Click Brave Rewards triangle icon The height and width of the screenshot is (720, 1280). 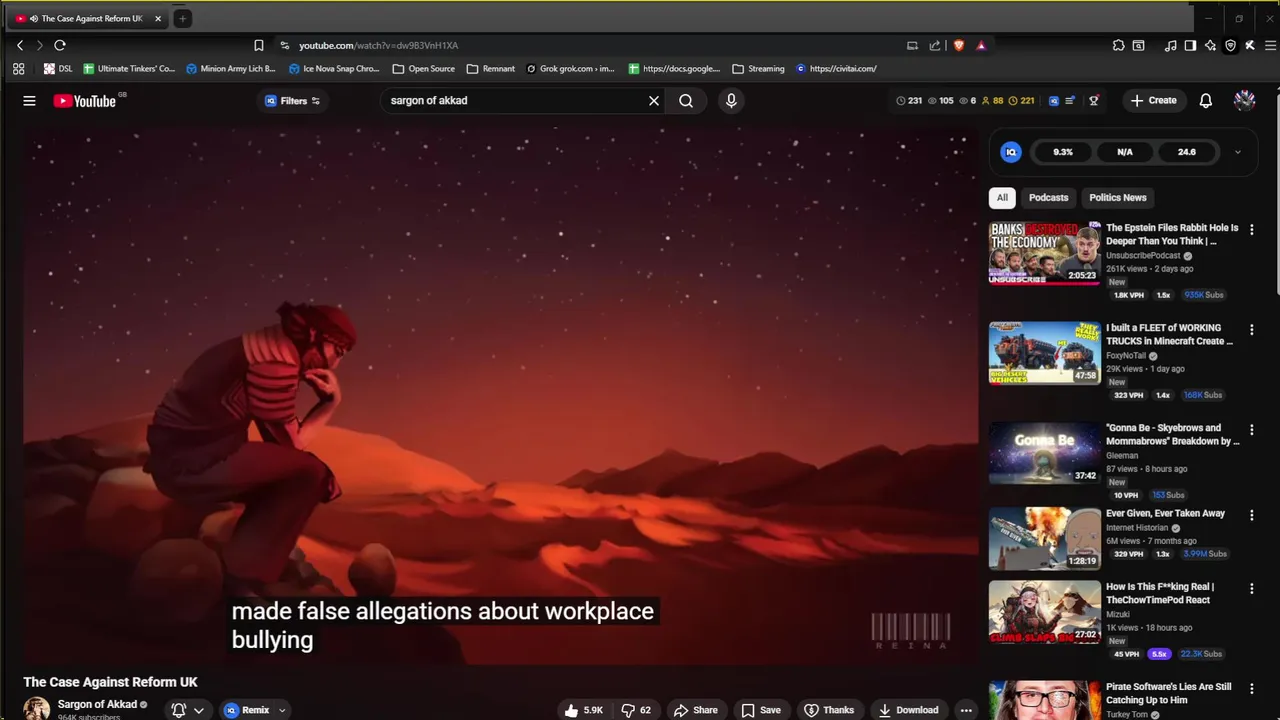[x=981, y=45]
